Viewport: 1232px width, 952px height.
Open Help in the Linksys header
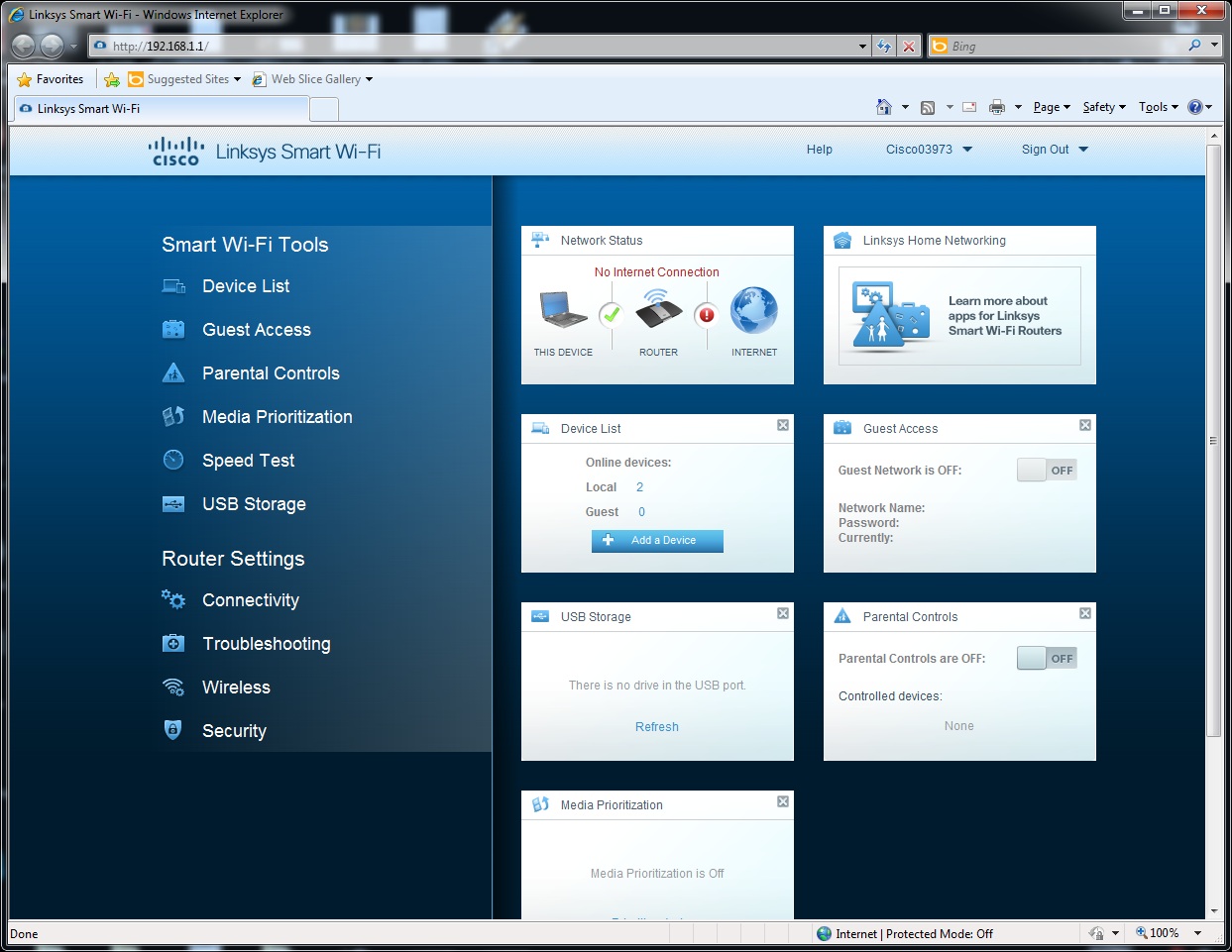click(x=820, y=150)
